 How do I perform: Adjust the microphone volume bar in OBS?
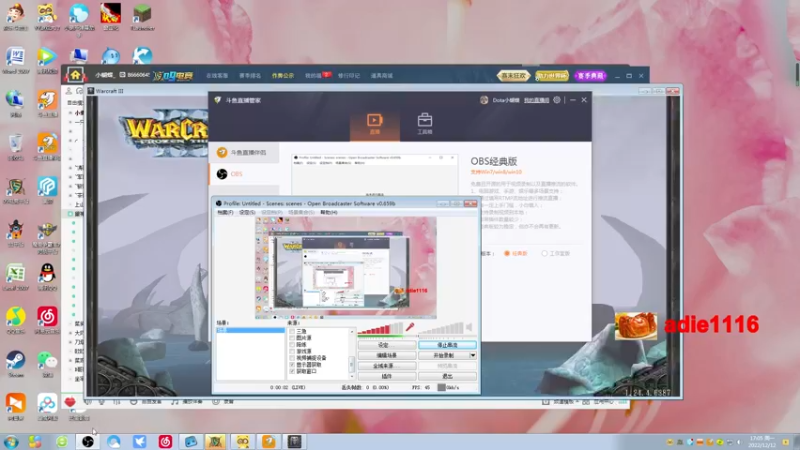pyautogui.click(x=381, y=329)
